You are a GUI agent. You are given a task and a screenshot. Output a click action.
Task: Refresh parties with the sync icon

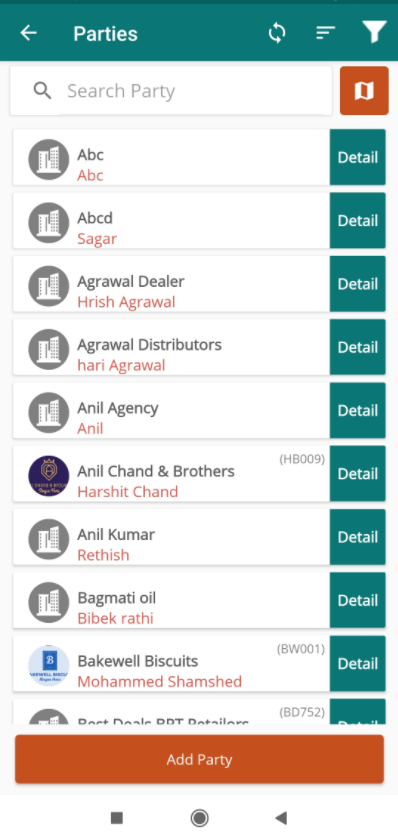click(x=276, y=33)
